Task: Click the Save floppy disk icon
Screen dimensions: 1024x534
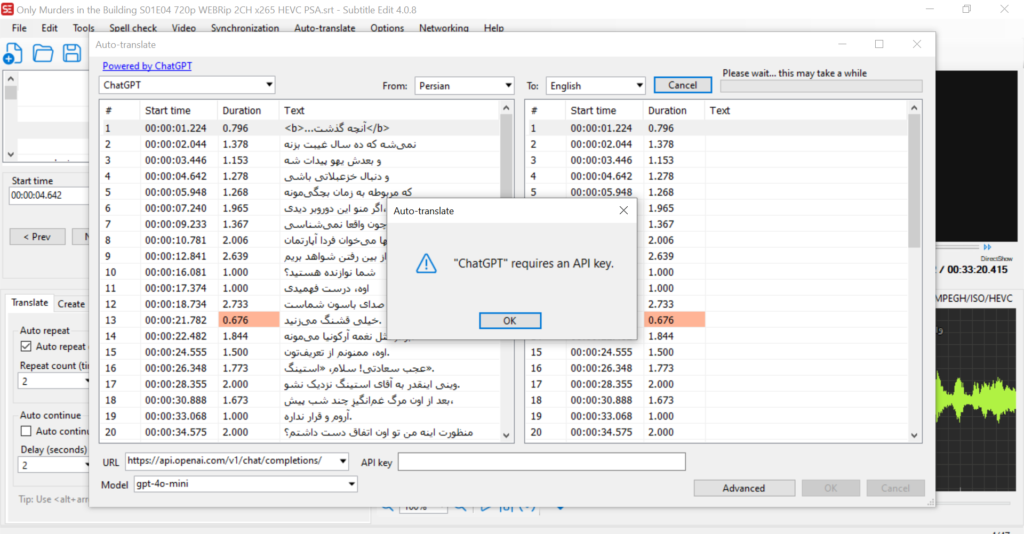Action: (72, 54)
